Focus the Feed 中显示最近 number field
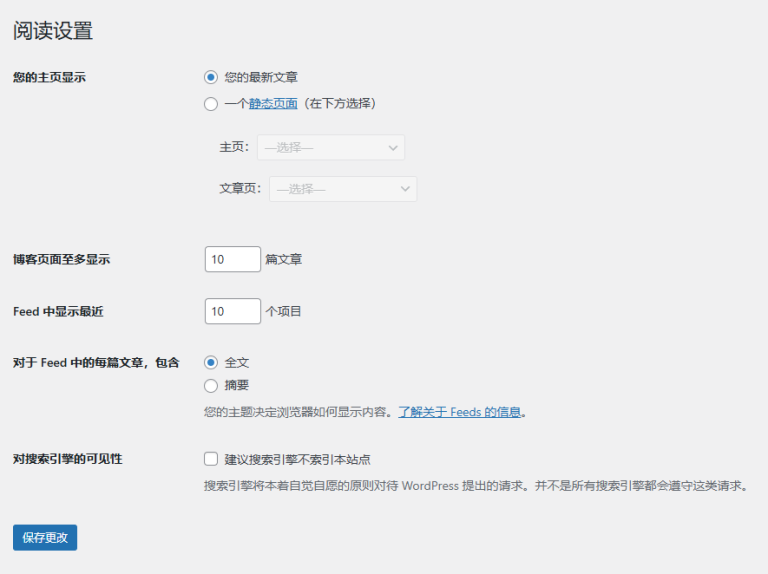Screen dimensions: 768x574 (232, 311)
